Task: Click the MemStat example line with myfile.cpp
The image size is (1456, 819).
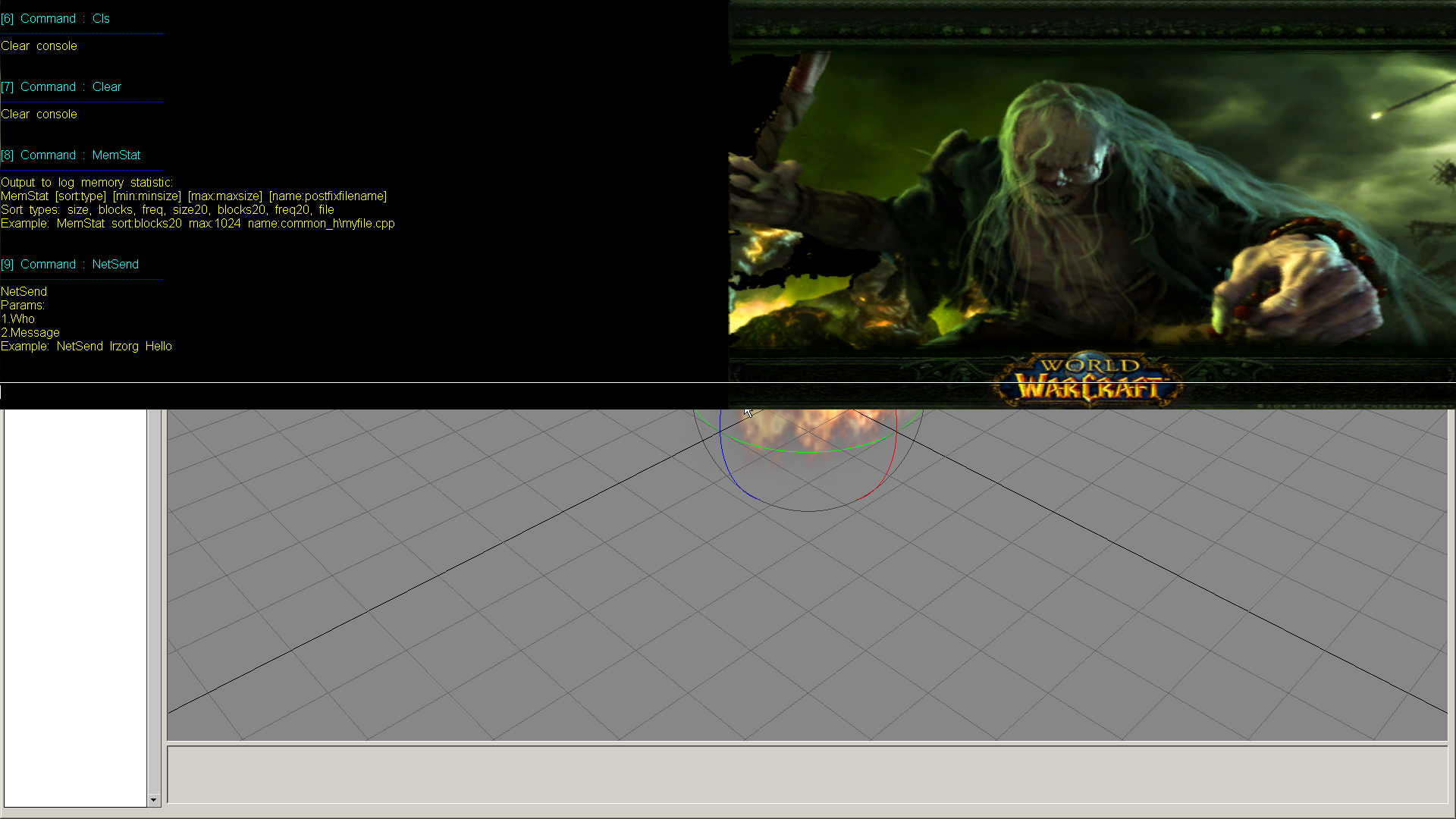Action: (x=197, y=224)
